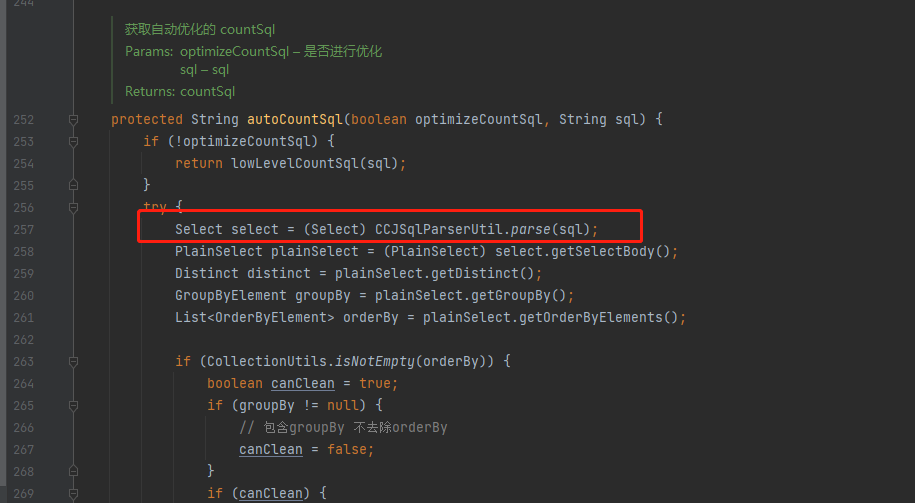This screenshot has height=503, width=915.
Task: Click the fold end marker at line 255
Action: (x=74, y=185)
